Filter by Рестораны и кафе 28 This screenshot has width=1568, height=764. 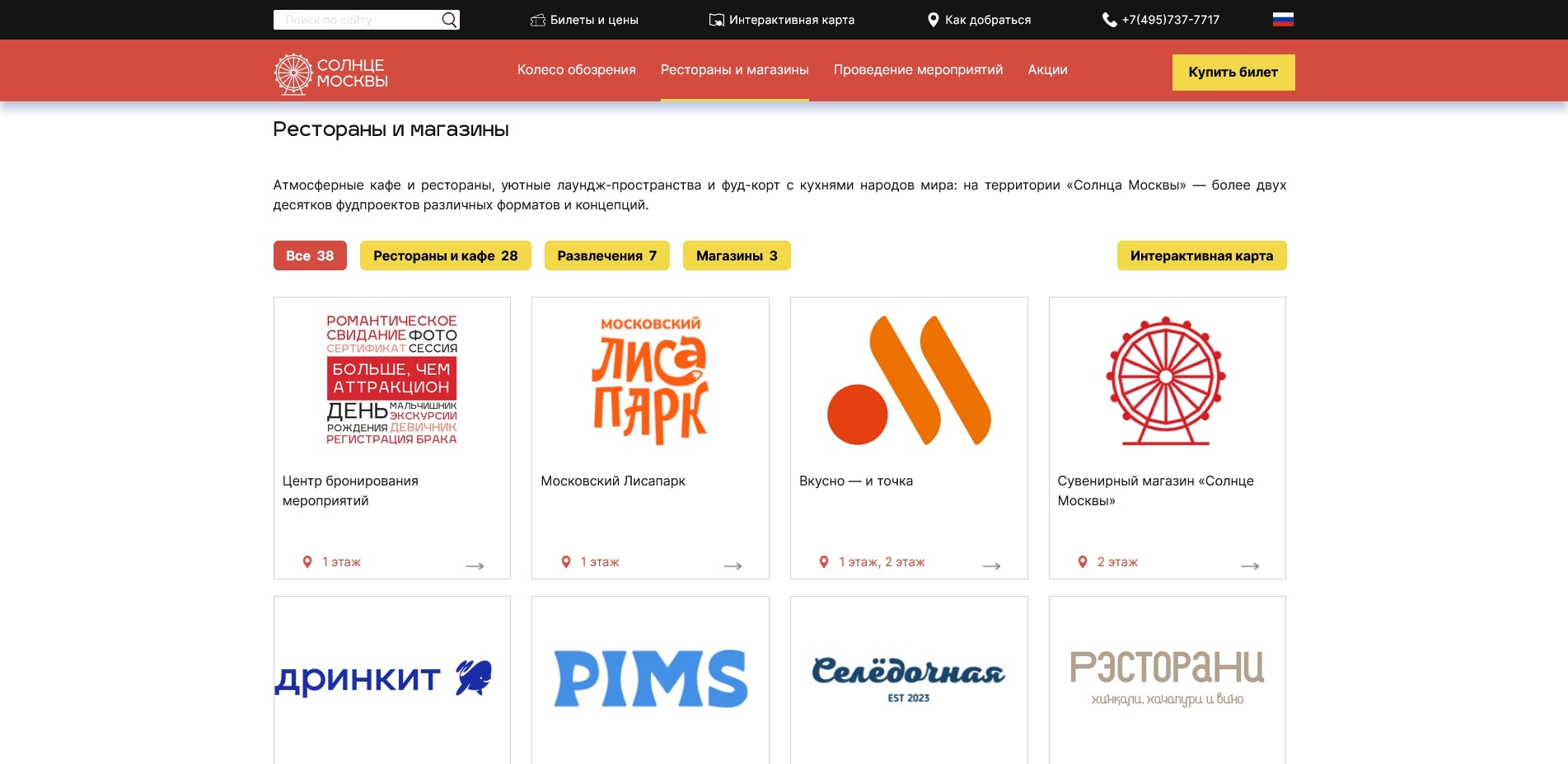tap(445, 255)
